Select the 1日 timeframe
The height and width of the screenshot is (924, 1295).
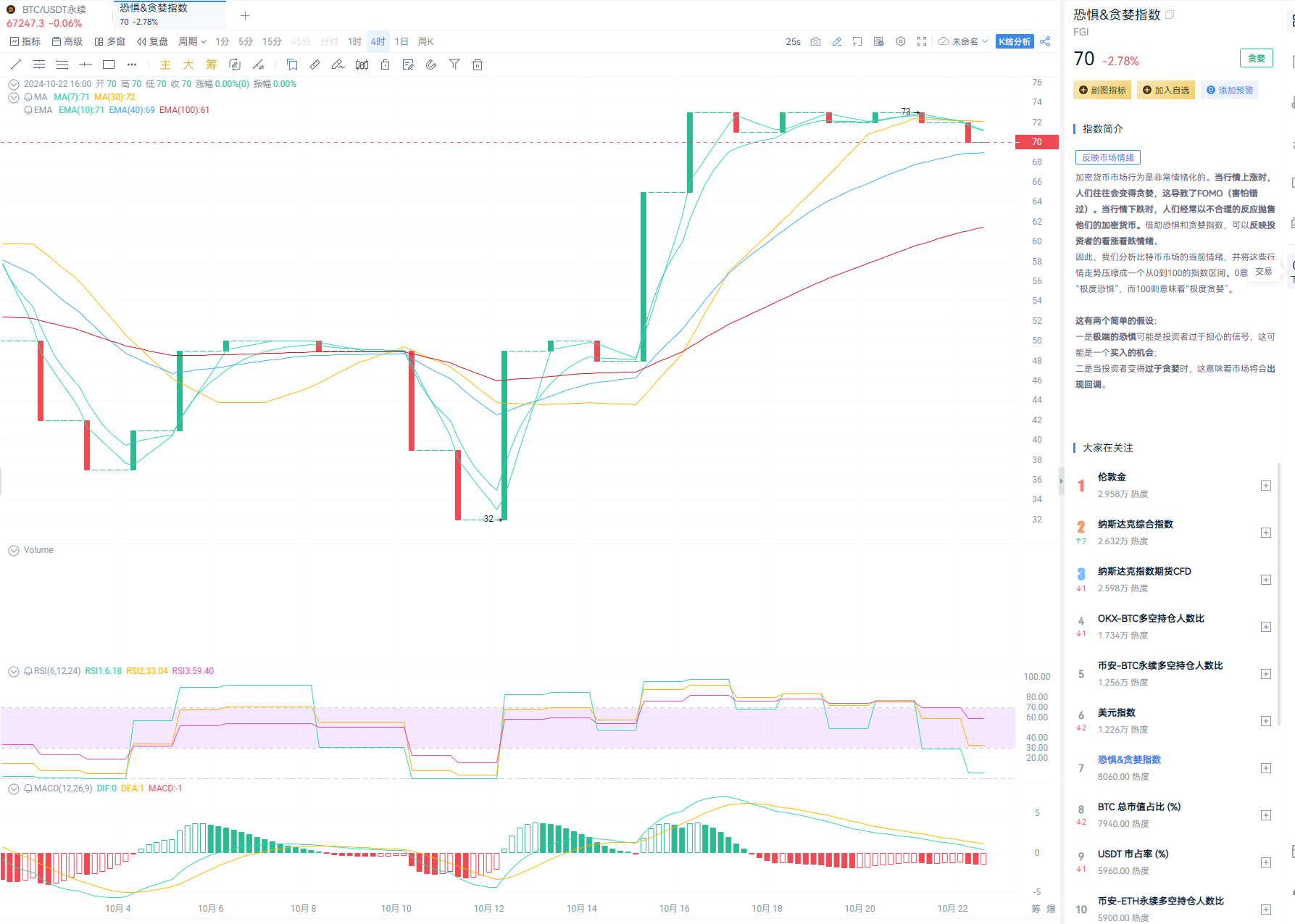(401, 41)
